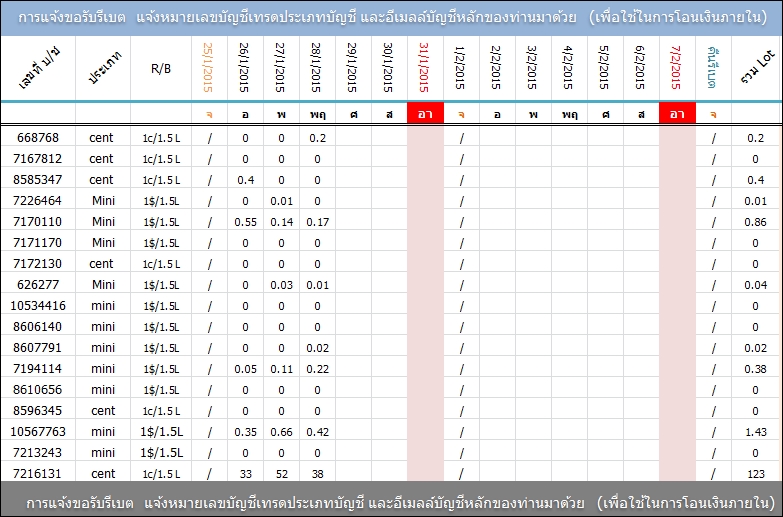Click the 27/1/2015 date header
Viewport: 783px width, 517px height.
coord(281,67)
